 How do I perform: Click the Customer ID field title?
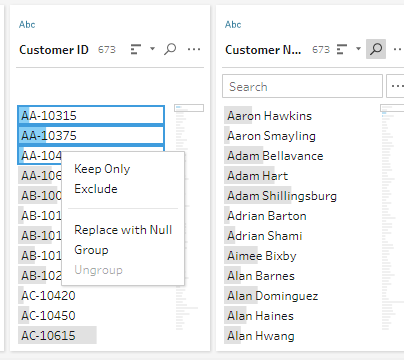pyautogui.click(x=54, y=50)
